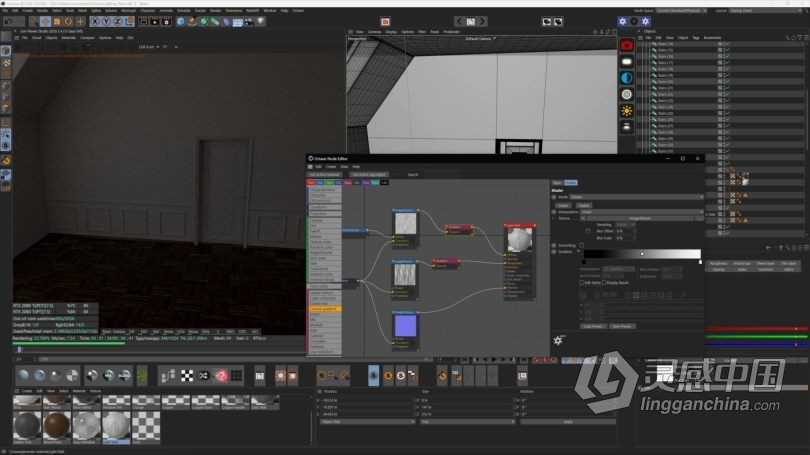This screenshot has width=810, height=455.
Task: Click Render to Picture Viewer icon
Action: pyautogui.click(x=154, y=22)
